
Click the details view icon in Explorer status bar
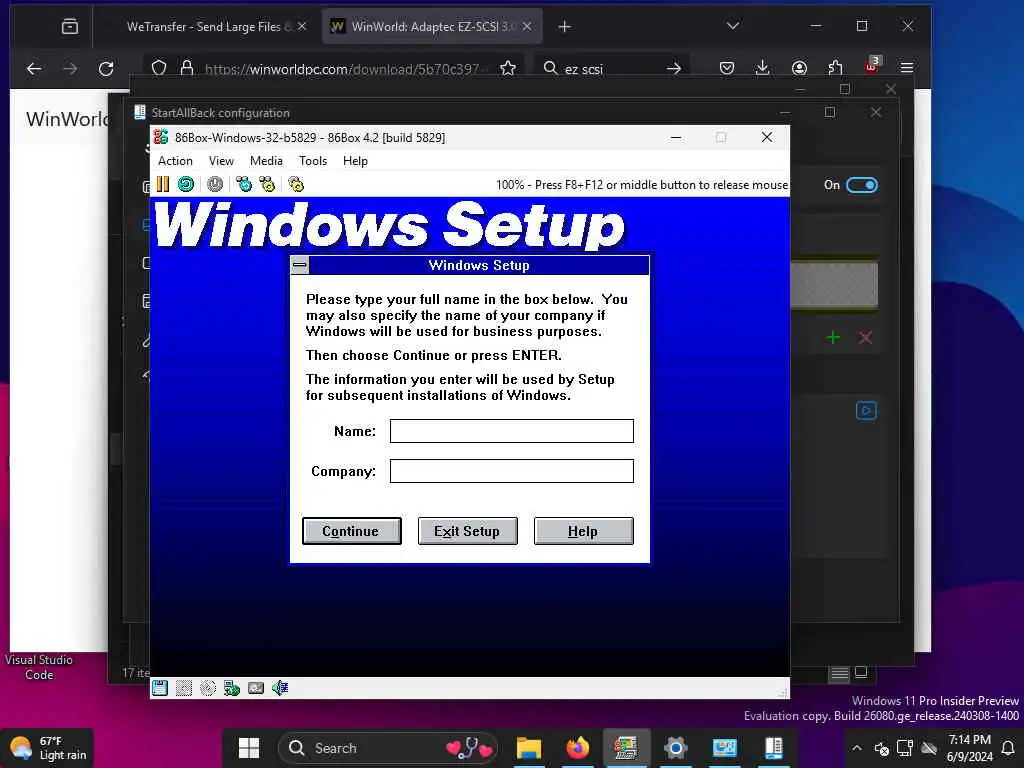(x=840, y=673)
